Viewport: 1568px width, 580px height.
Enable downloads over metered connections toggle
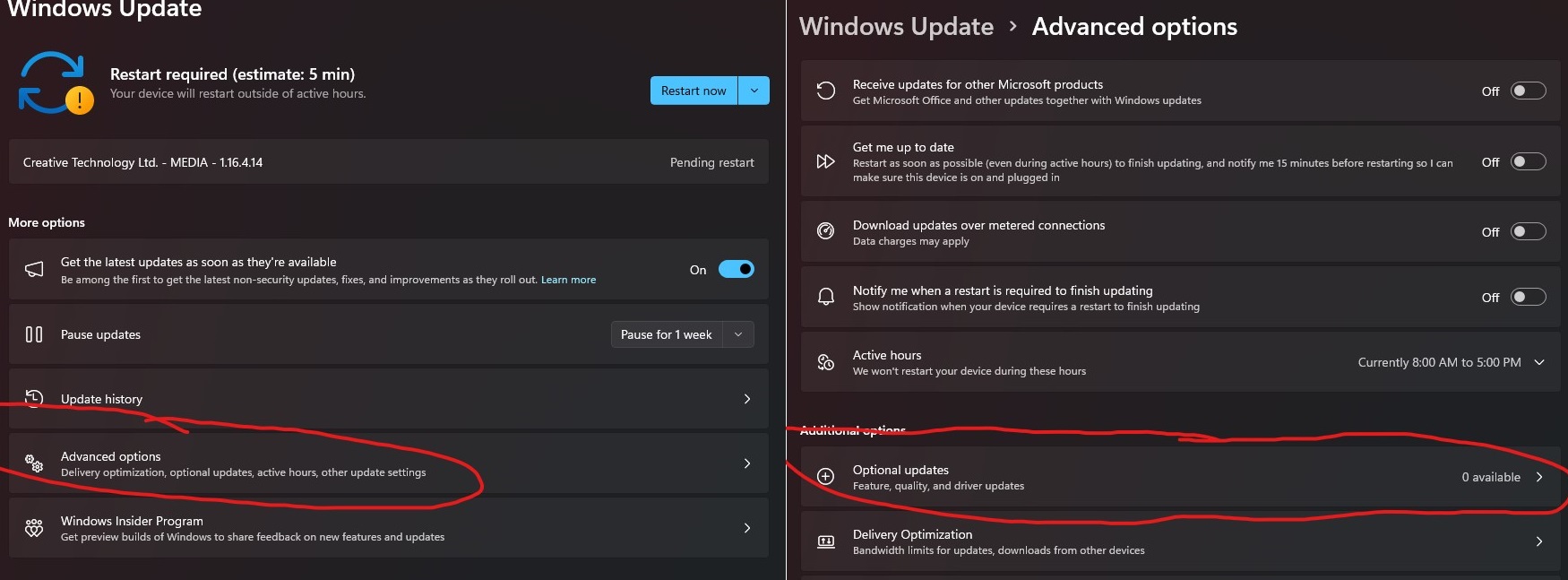pos(1528,231)
